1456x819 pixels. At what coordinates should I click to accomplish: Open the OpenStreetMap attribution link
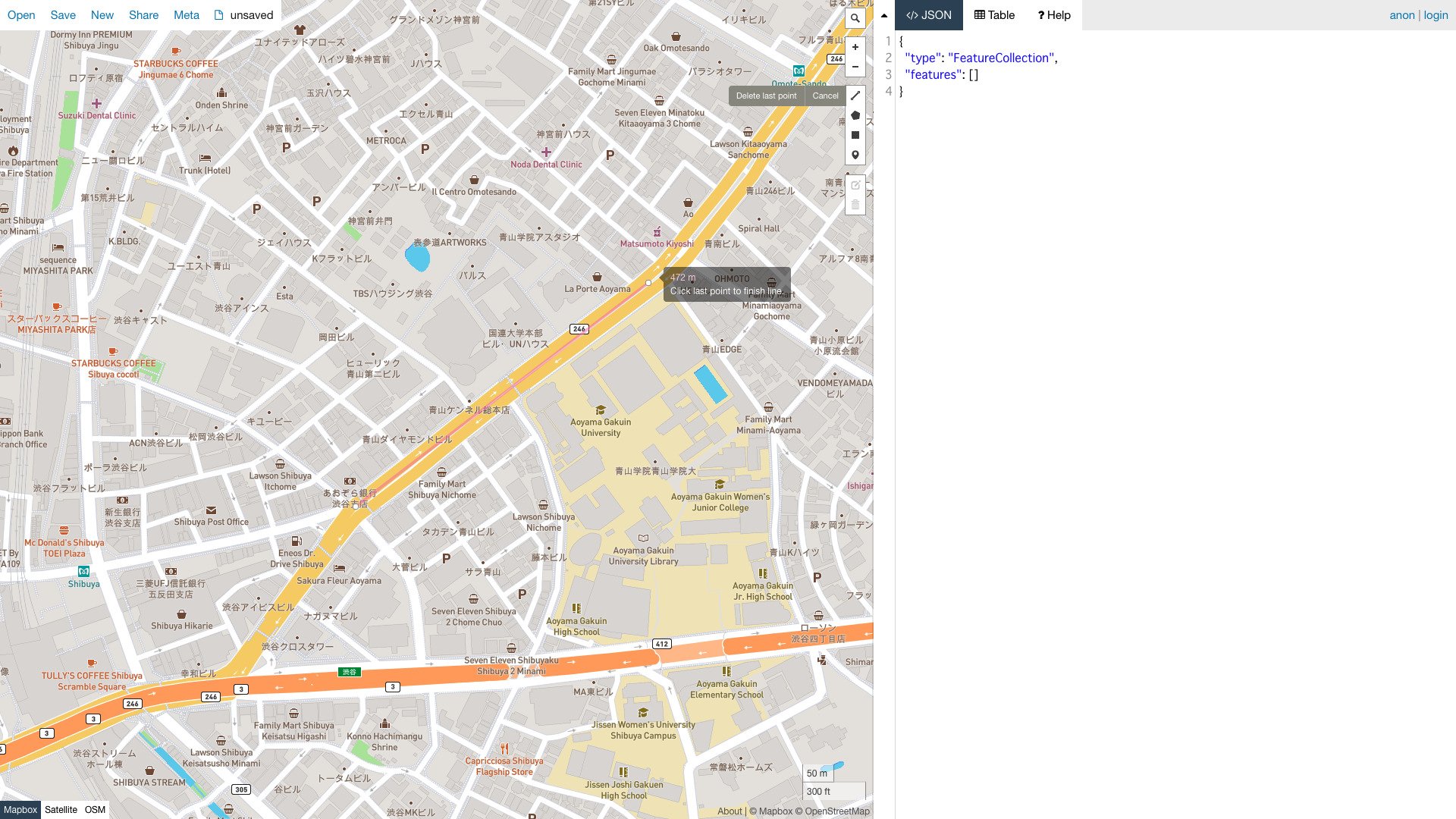(x=833, y=811)
